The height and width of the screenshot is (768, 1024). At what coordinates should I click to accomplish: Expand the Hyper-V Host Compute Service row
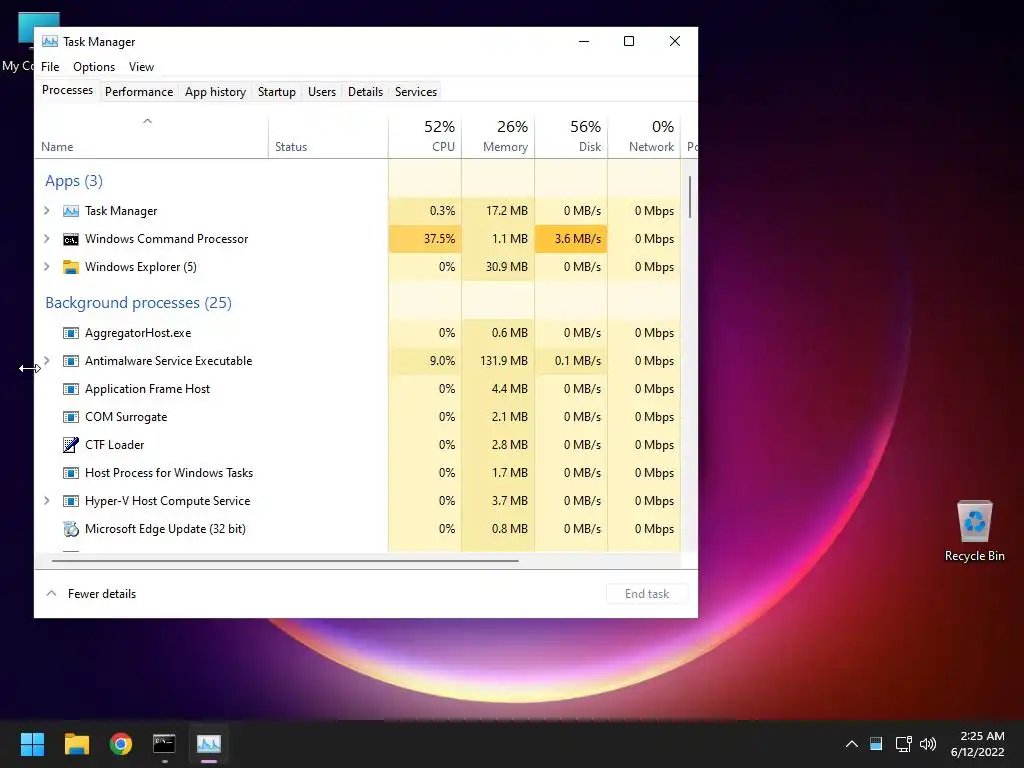47,500
